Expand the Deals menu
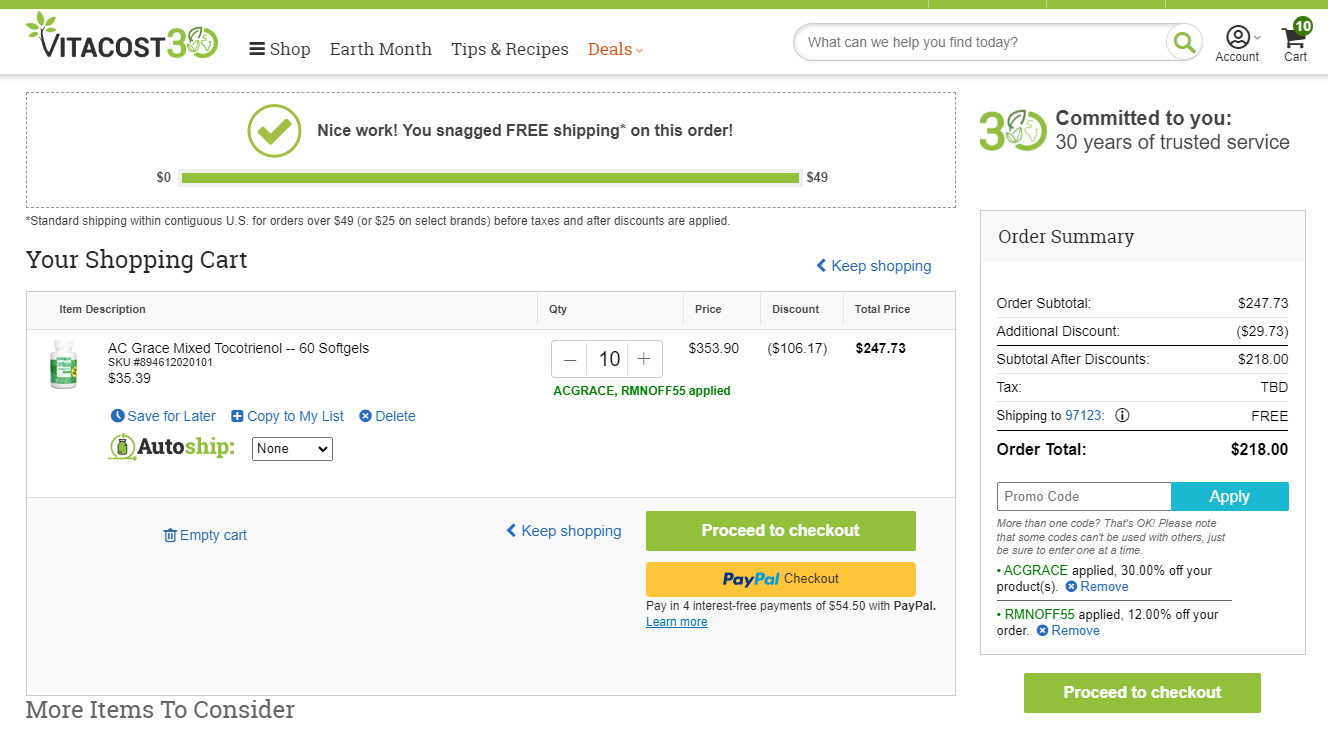This screenshot has width=1328, height=732. point(615,49)
